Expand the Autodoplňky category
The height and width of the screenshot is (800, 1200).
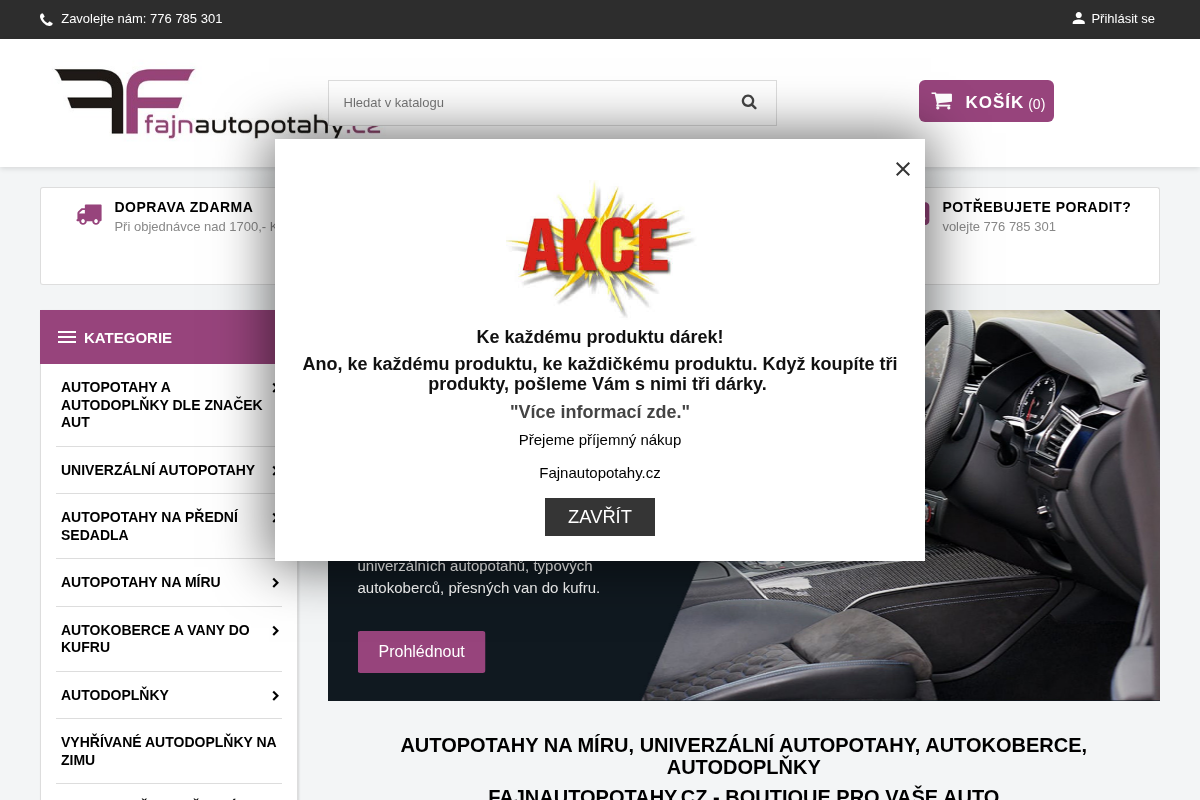point(275,695)
